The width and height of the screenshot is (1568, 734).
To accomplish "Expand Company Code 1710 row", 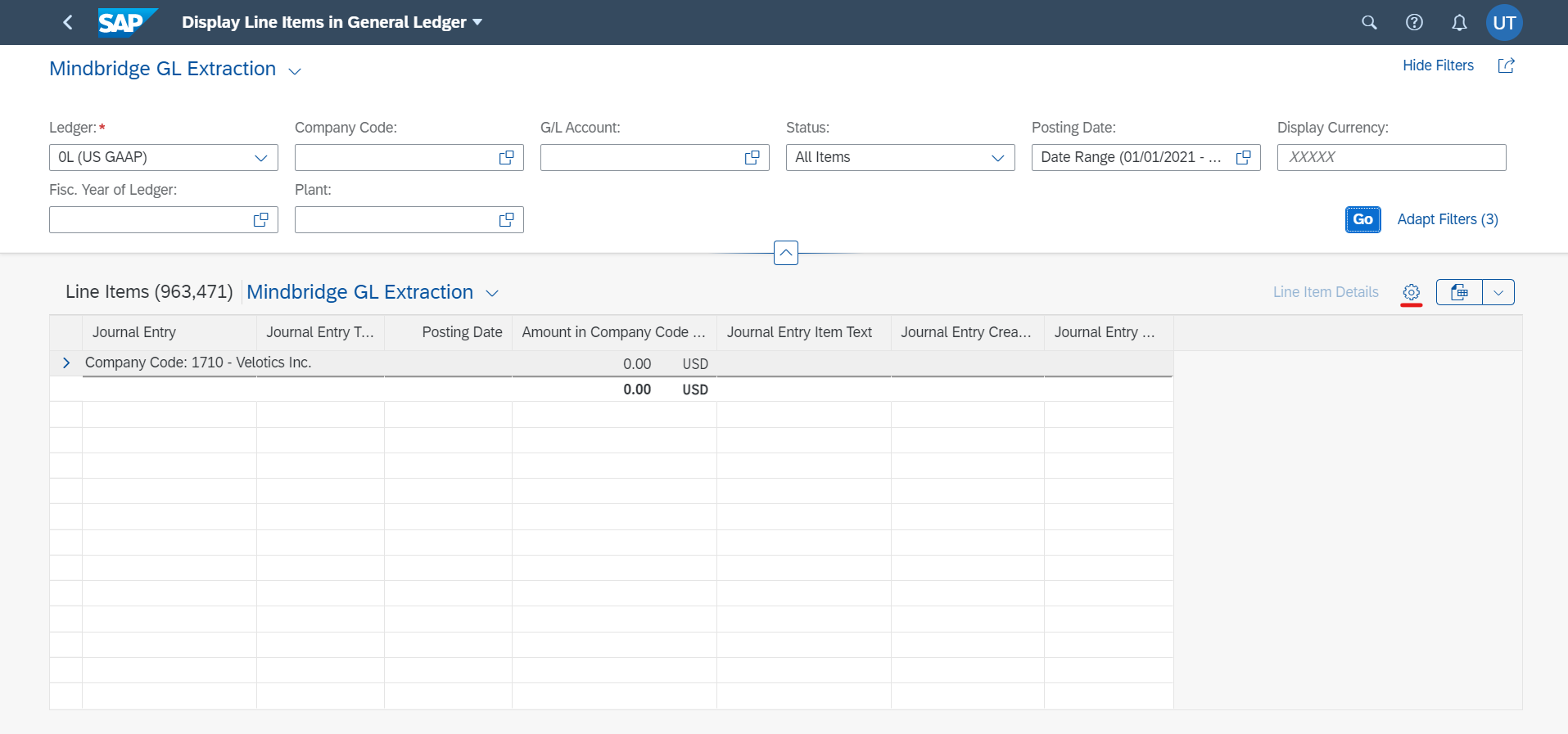I will [x=66, y=362].
